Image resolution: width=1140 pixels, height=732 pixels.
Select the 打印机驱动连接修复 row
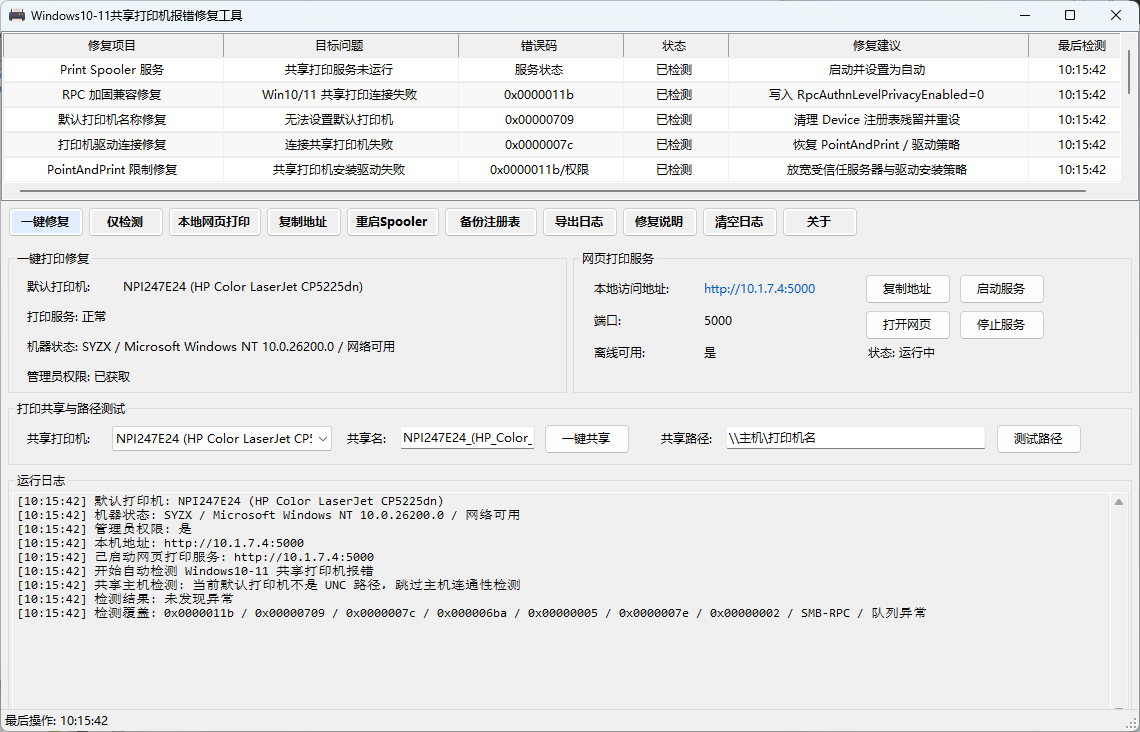(563, 145)
